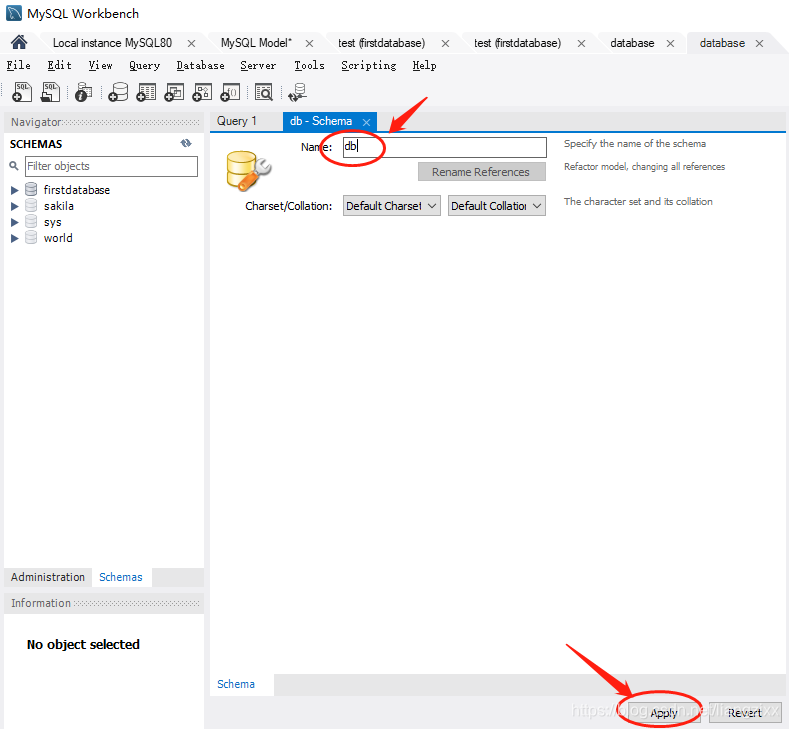Close the Local instance MySQL80 tab
The height and width of the screenshot is (729, 789).
coord(191,43)
